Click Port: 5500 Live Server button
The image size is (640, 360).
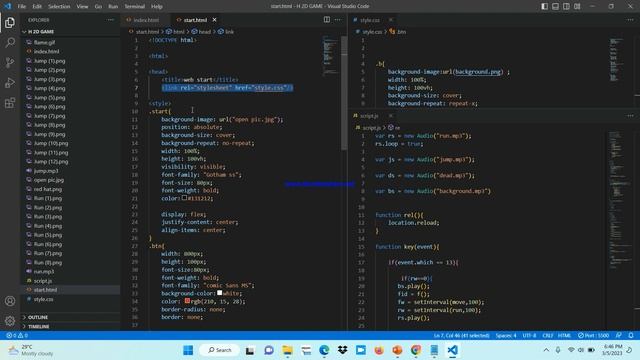[x=593, y=335]
